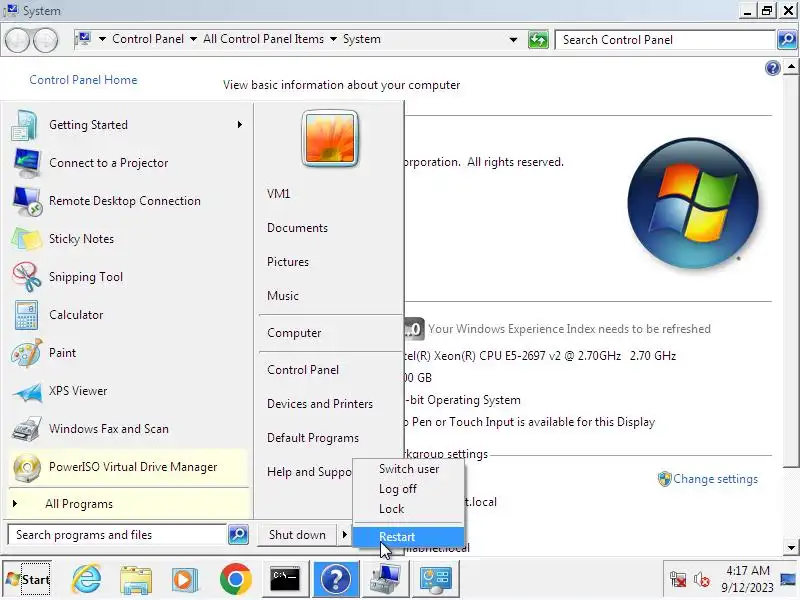Open Windows Explorer folder on taskbar

136,579
